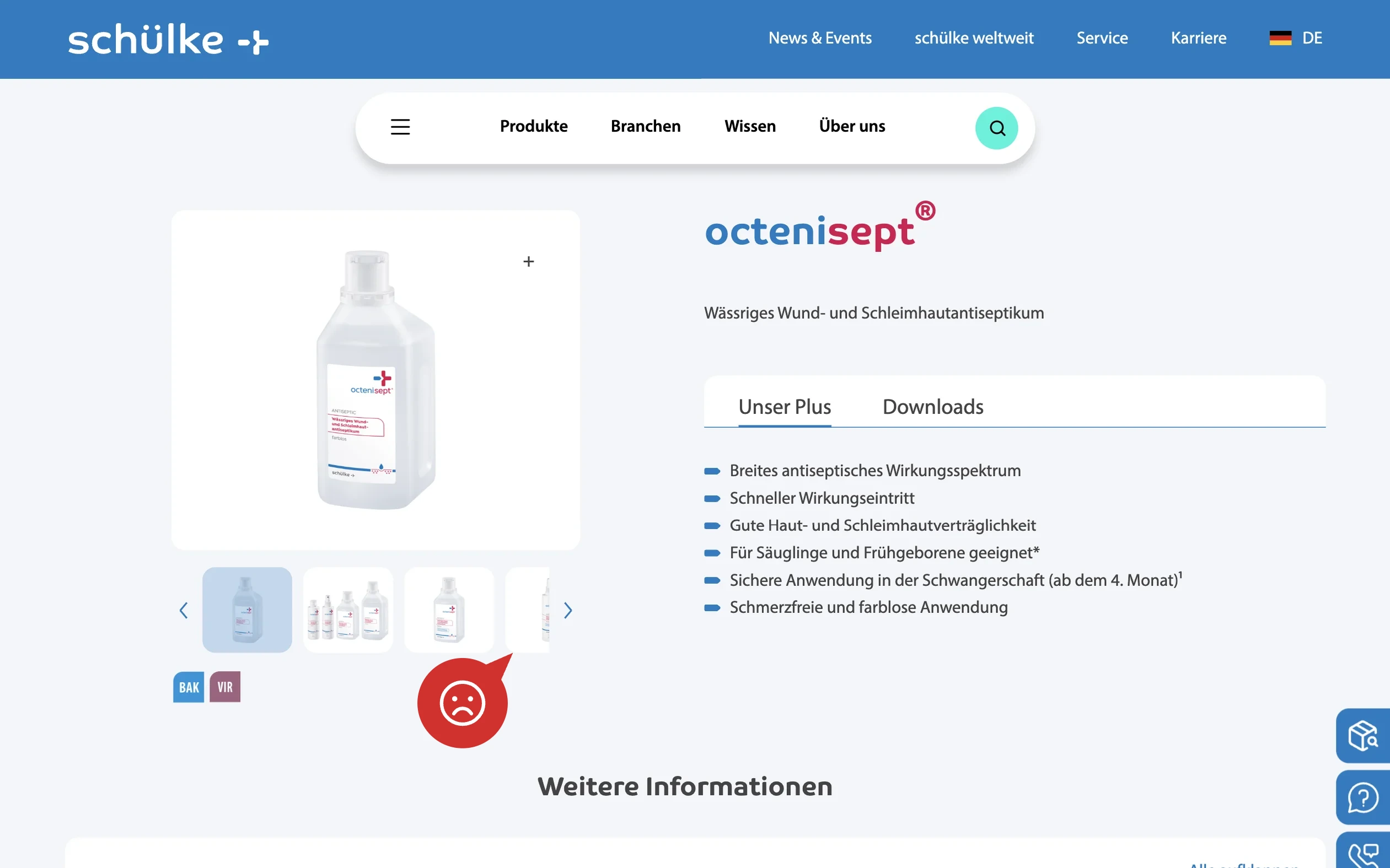Open the product finder box icon
Screen dimensions: 1390x868
pos(1363,735)
